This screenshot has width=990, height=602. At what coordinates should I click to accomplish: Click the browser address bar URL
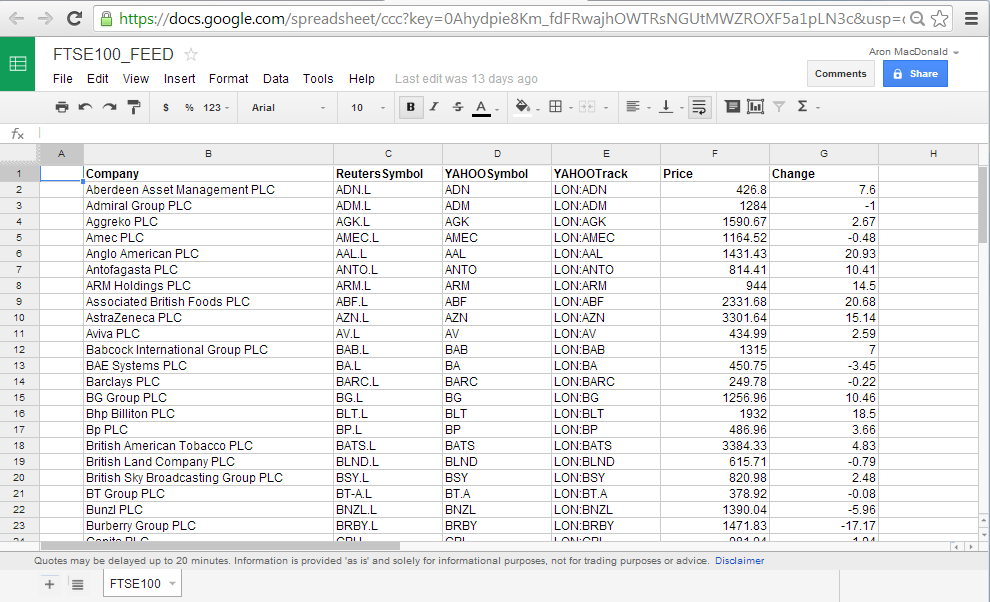click(511, 19)
